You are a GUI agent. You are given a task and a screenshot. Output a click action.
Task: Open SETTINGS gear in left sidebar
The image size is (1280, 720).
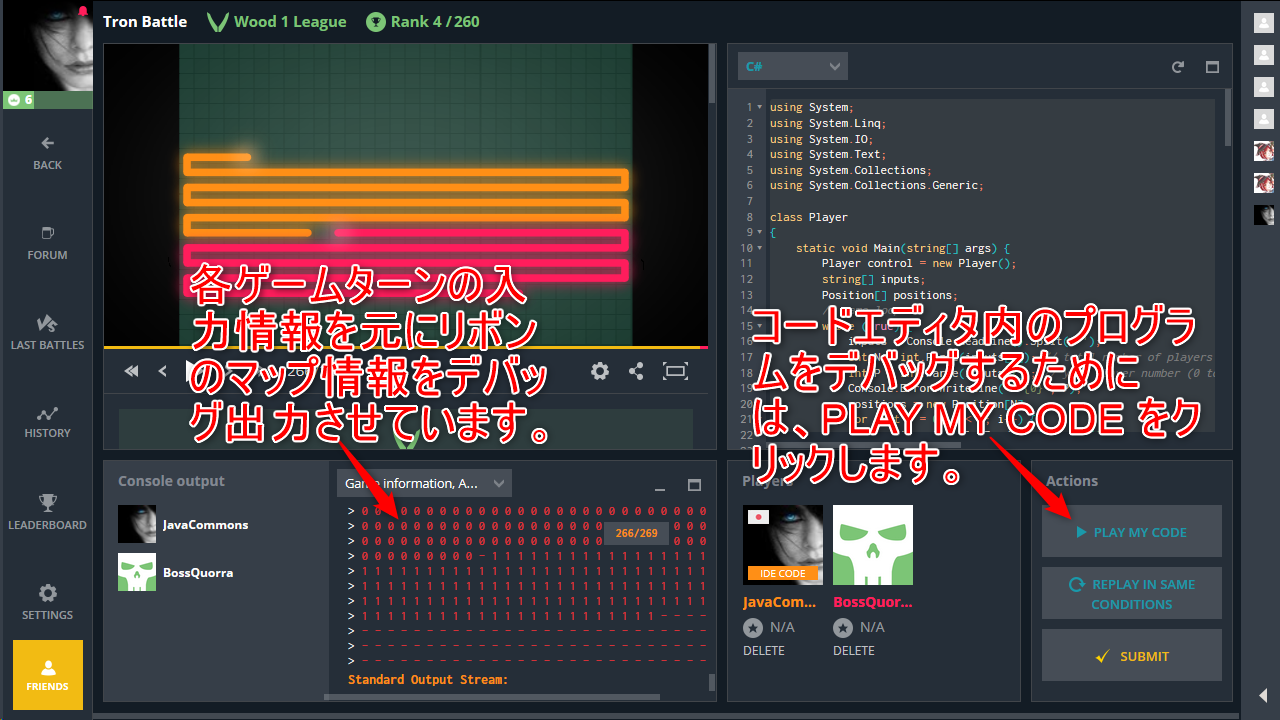click(47, 602)
